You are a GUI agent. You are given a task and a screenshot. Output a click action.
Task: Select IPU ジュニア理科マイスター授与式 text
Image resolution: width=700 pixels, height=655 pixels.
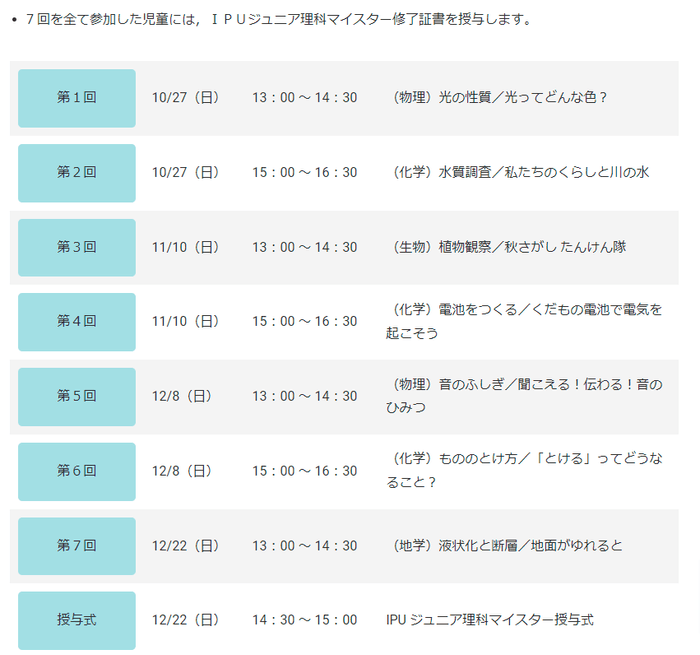pyautogui.click(x=489, y=620)
